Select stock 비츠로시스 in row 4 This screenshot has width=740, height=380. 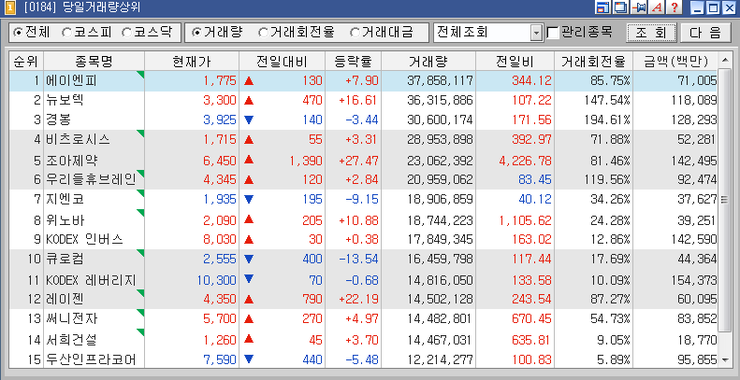(x=78, y=140)
